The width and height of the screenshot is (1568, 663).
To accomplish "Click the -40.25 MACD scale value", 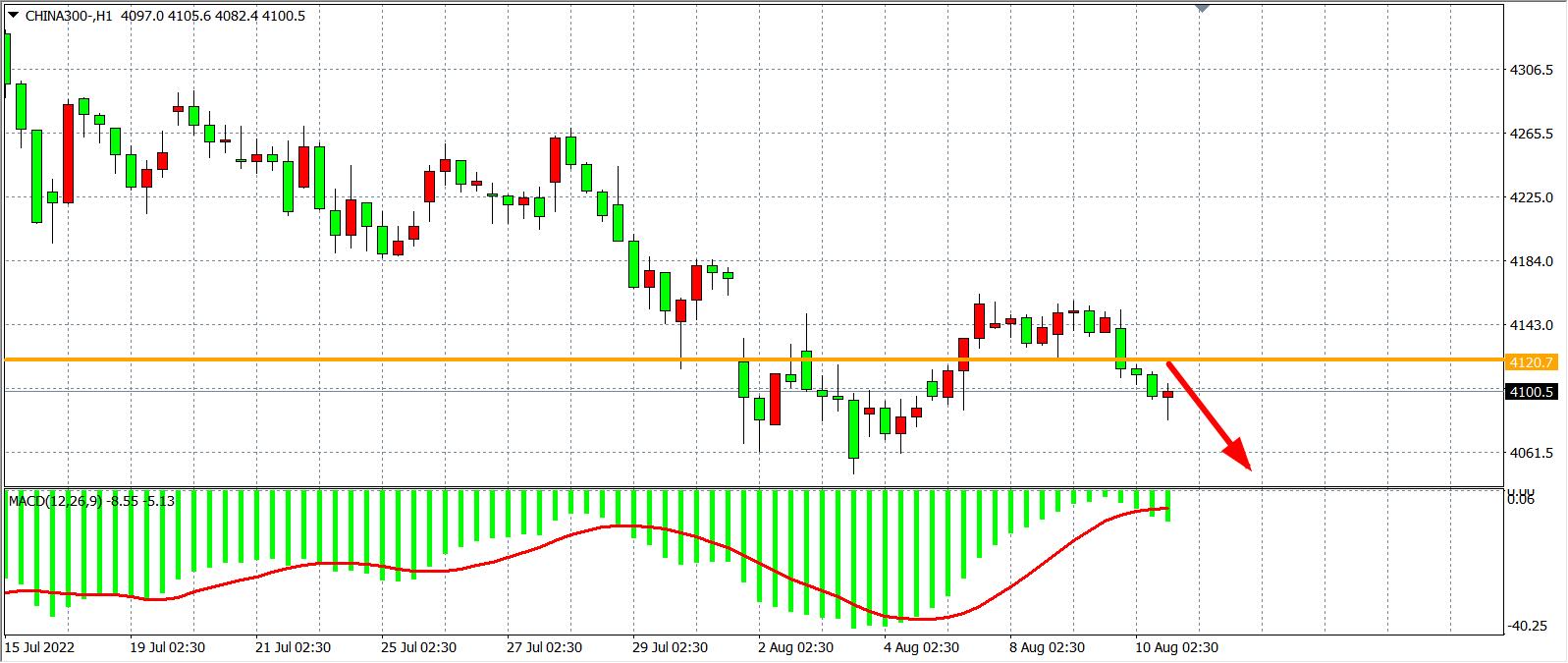I will [1531, 626].
